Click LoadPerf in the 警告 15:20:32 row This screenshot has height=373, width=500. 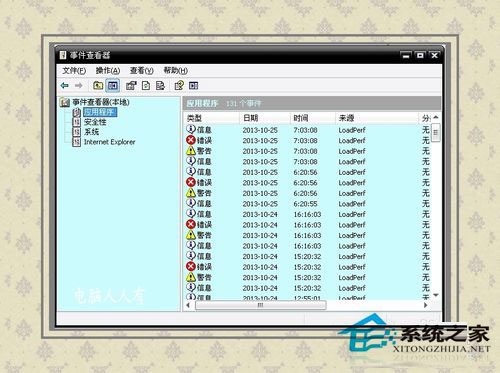352,278
